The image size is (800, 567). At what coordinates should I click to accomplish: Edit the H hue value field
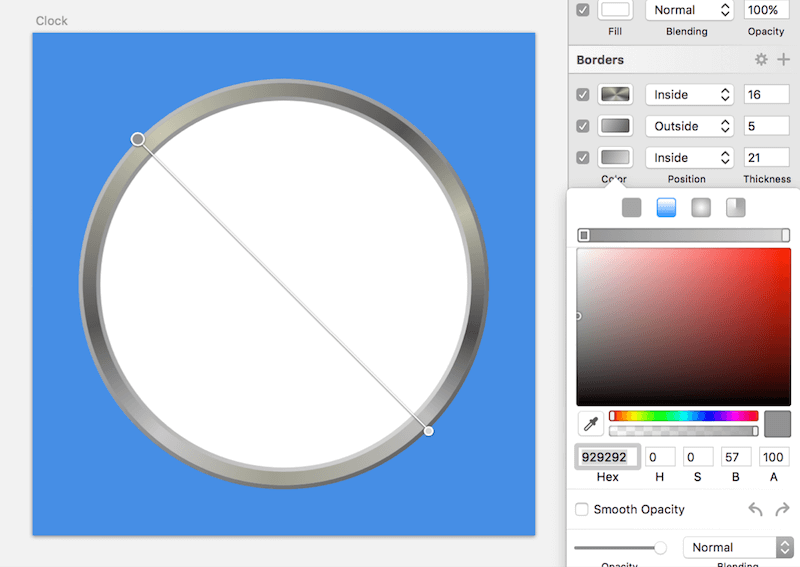click(x=660, y=457)
